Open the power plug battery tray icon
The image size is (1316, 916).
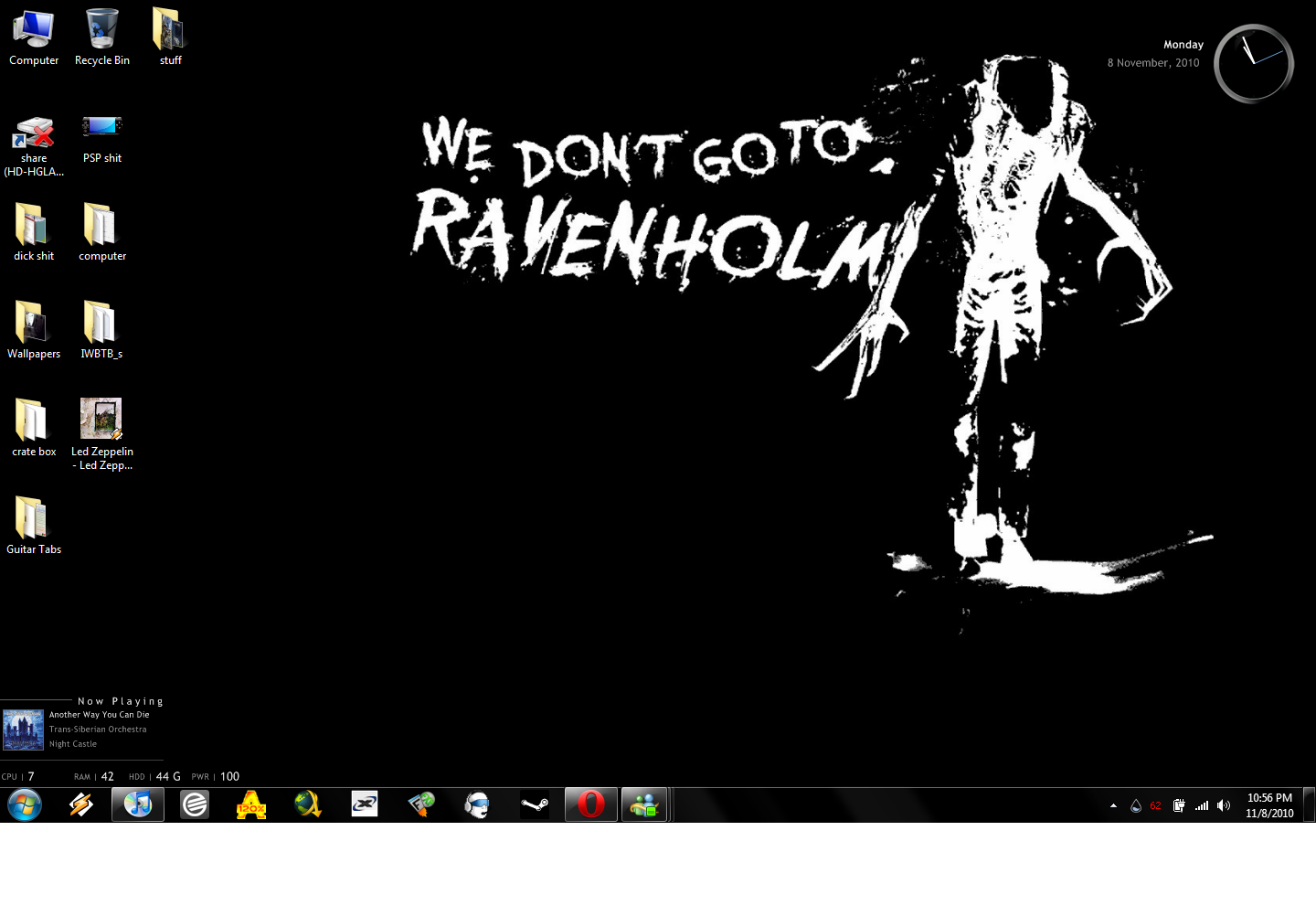click(1179, 805)
